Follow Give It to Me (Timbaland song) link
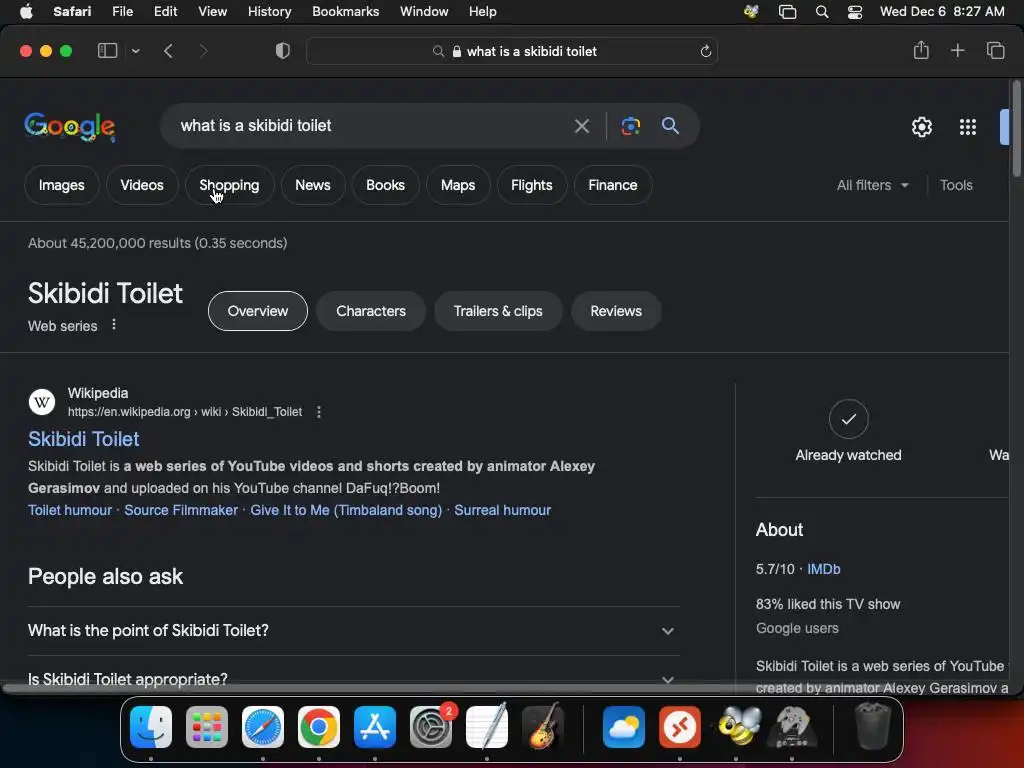 click(346, 510)
